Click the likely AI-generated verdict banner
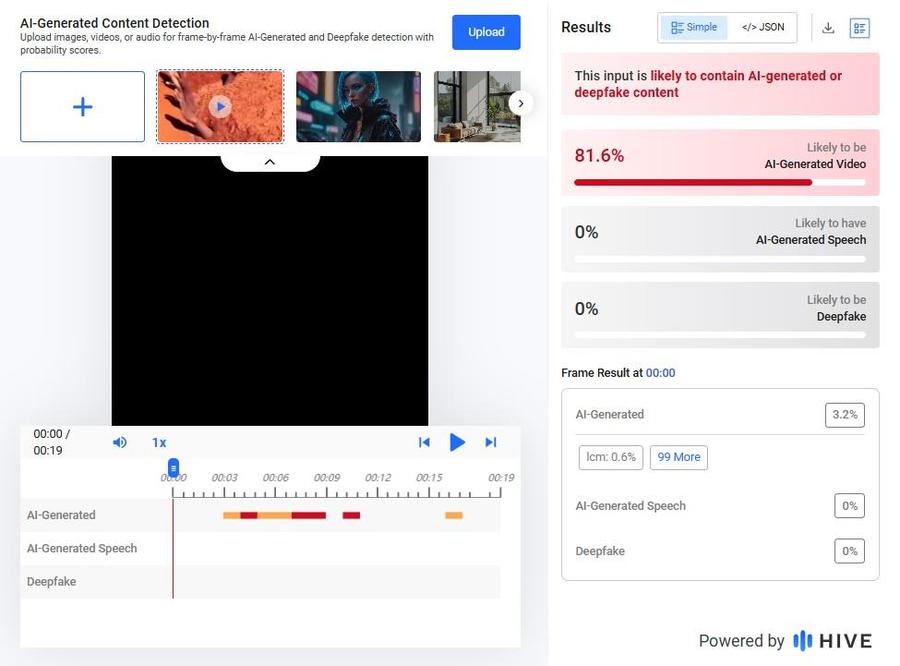This screenshot has width=900, height=666. 720,84
